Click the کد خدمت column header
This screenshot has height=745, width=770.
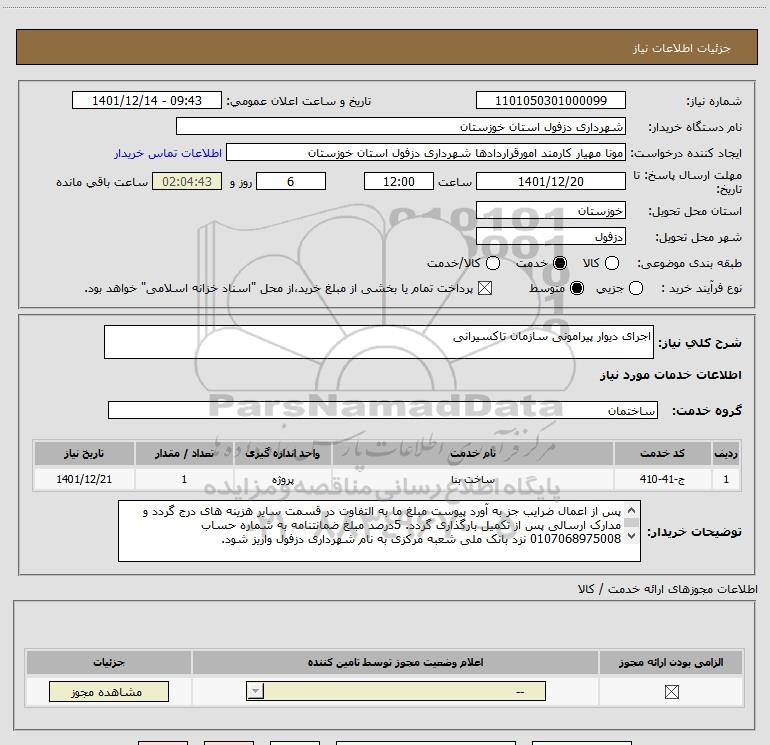(662, 453)
